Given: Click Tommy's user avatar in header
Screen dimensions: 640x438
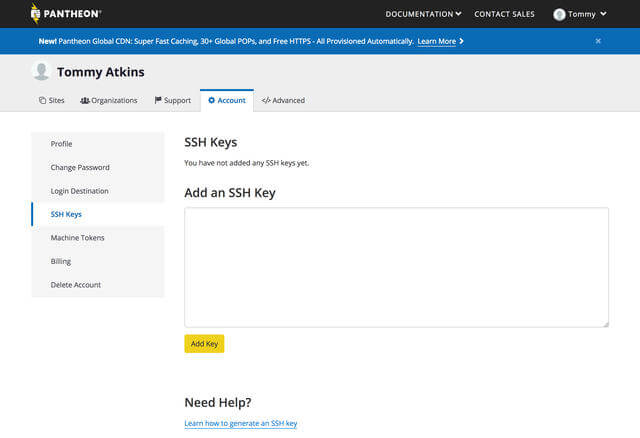Looking at the screenshot, I should (x=559, y=14).
